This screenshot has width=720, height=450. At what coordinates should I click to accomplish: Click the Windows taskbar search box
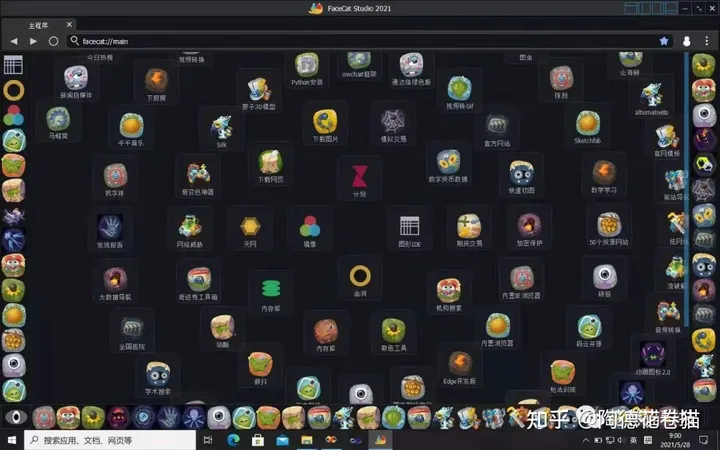coord(100,440)
